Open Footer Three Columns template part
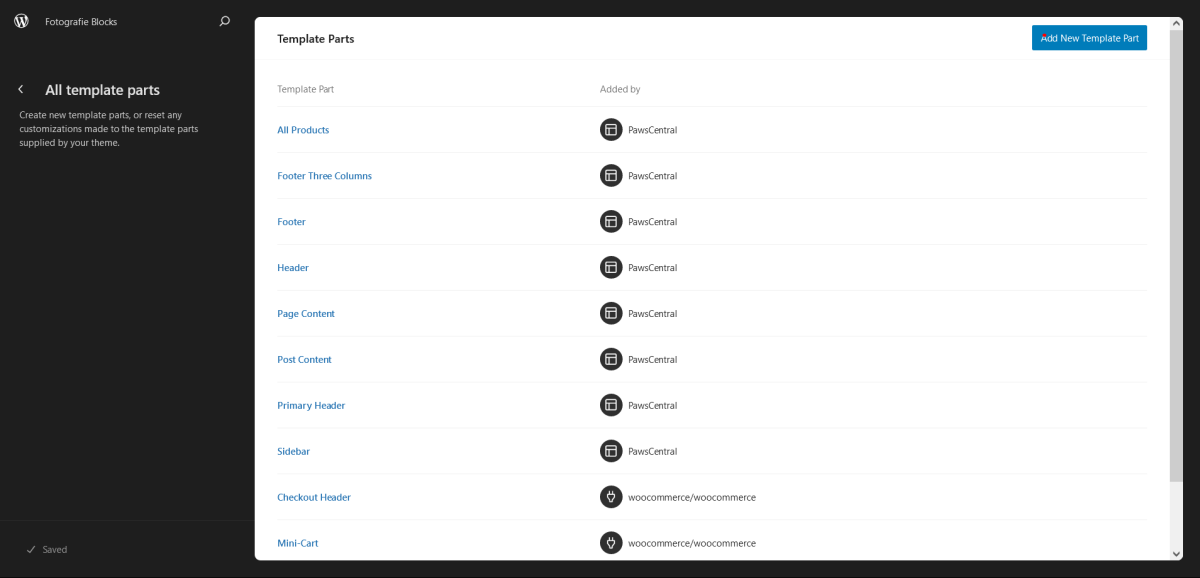Viewport: 1200px width, 578px height. [x=324, y=176]
